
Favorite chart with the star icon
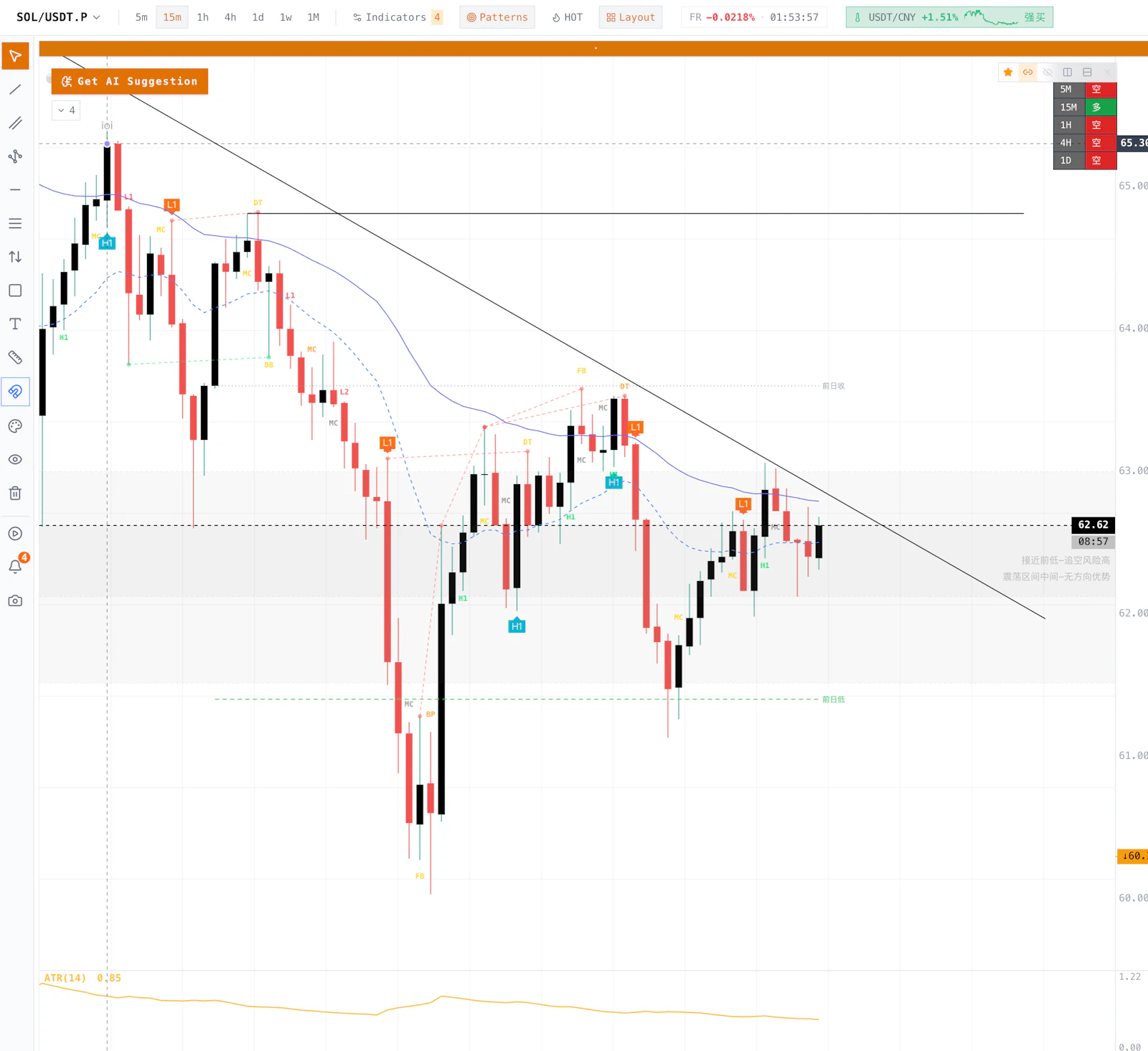[x=1008, y=72]
